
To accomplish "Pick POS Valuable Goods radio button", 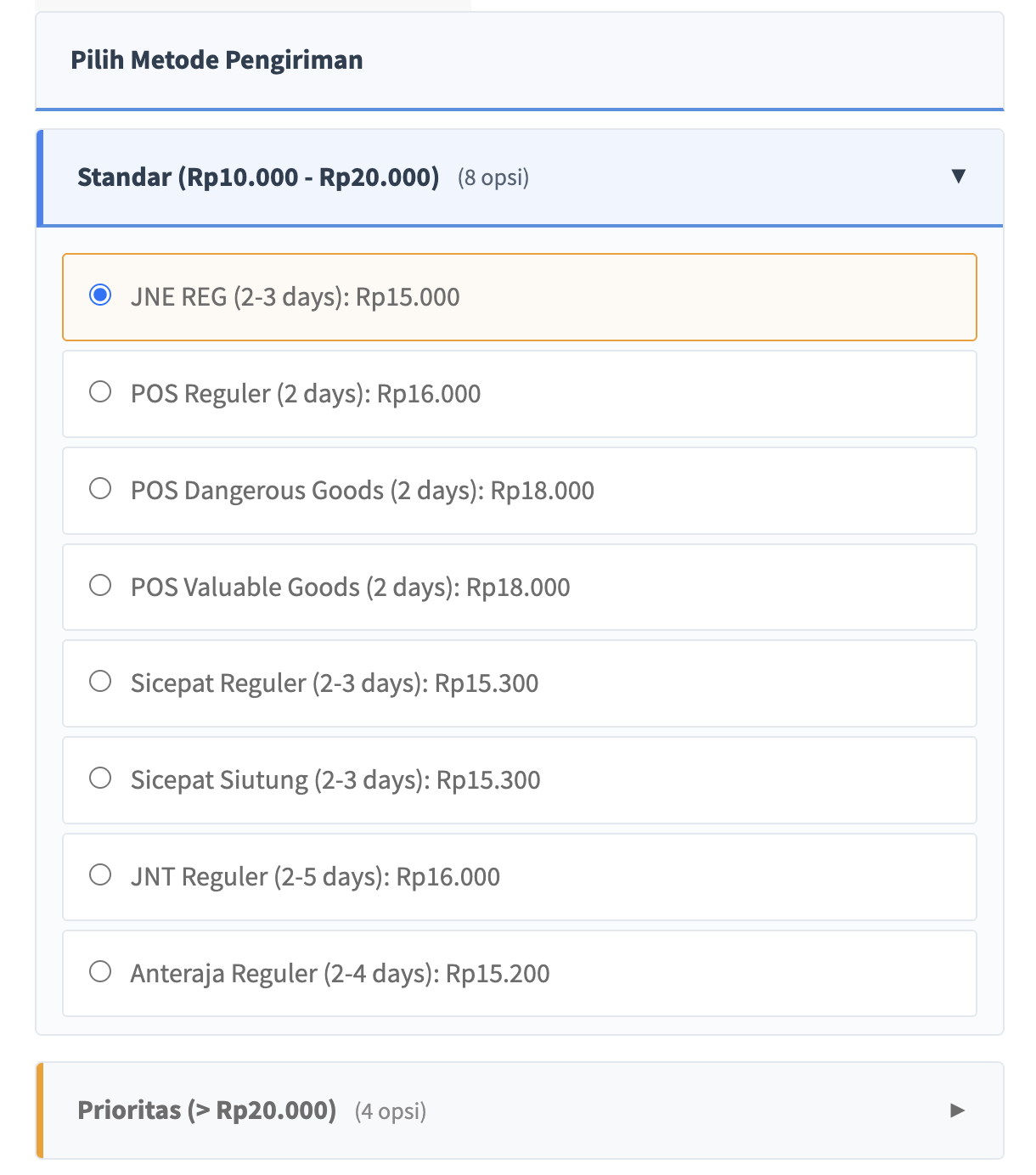I will tap(100, 586).
